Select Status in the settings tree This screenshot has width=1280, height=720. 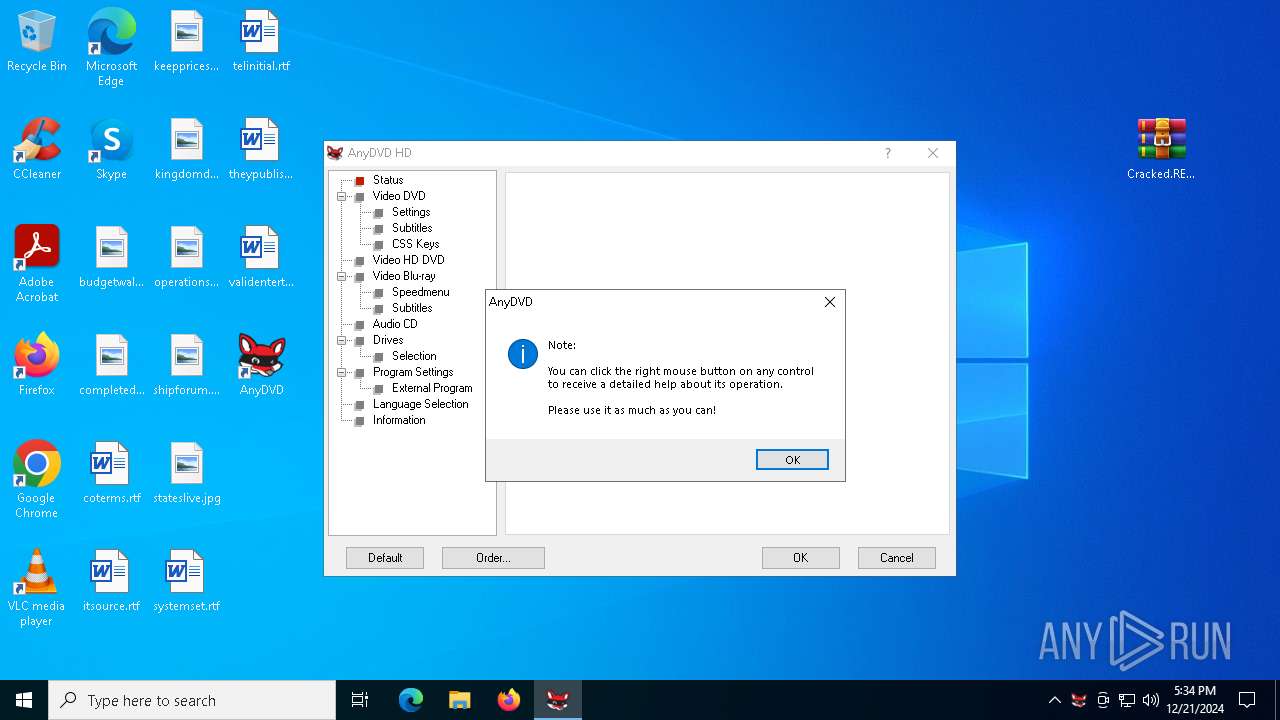click(388, 180)
